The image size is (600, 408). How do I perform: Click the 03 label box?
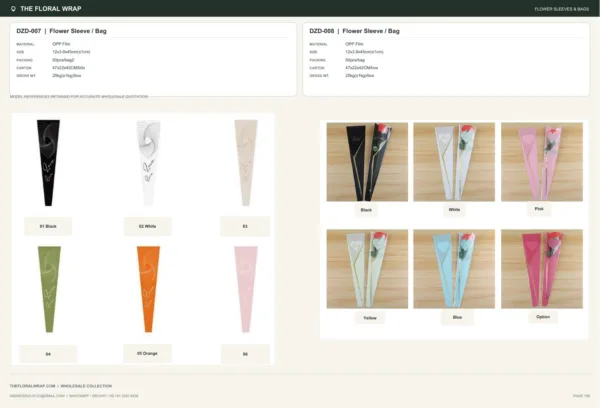pos(245,226)
